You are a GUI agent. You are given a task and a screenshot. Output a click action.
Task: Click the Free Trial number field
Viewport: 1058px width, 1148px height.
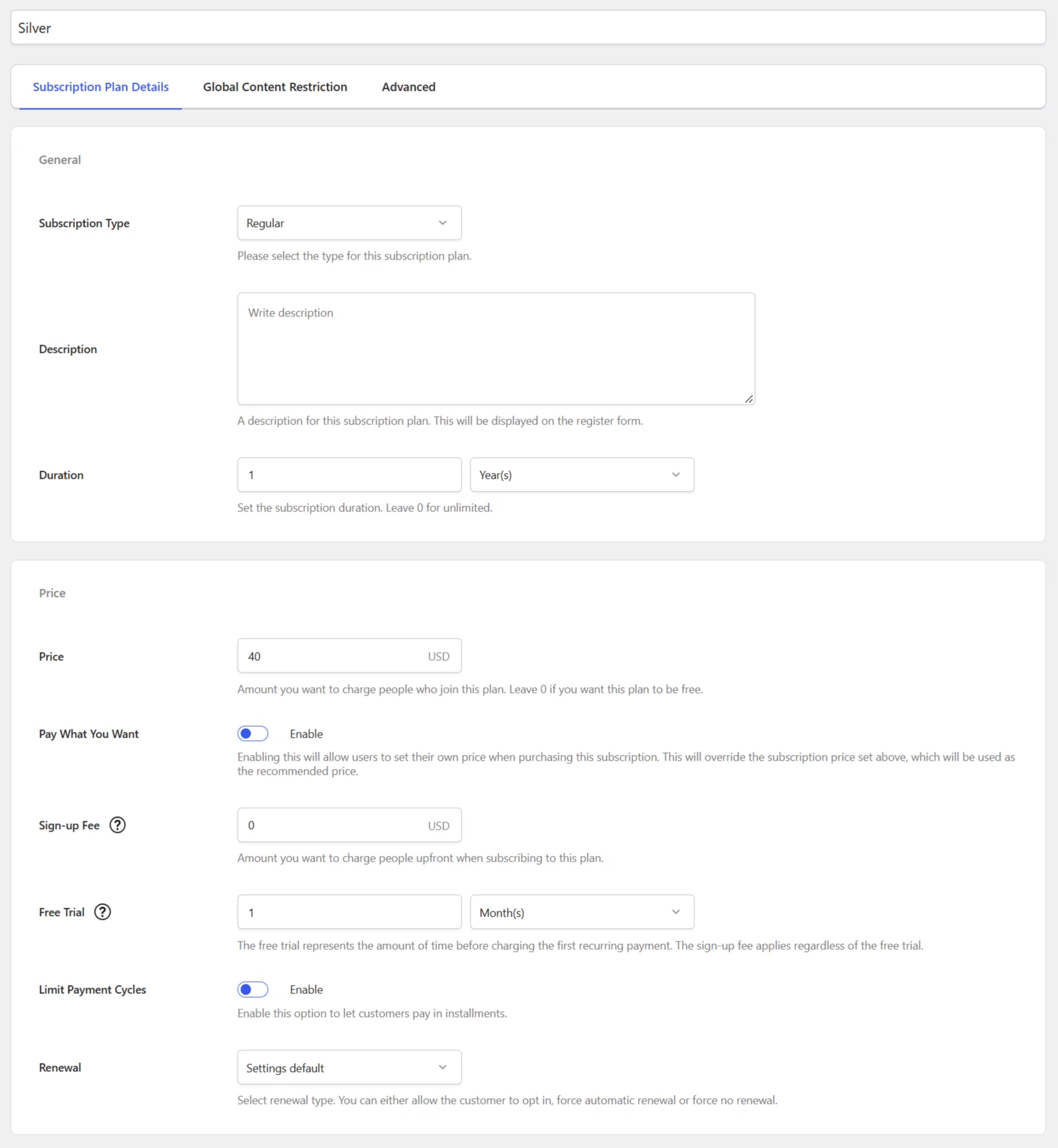click(349, 912)
